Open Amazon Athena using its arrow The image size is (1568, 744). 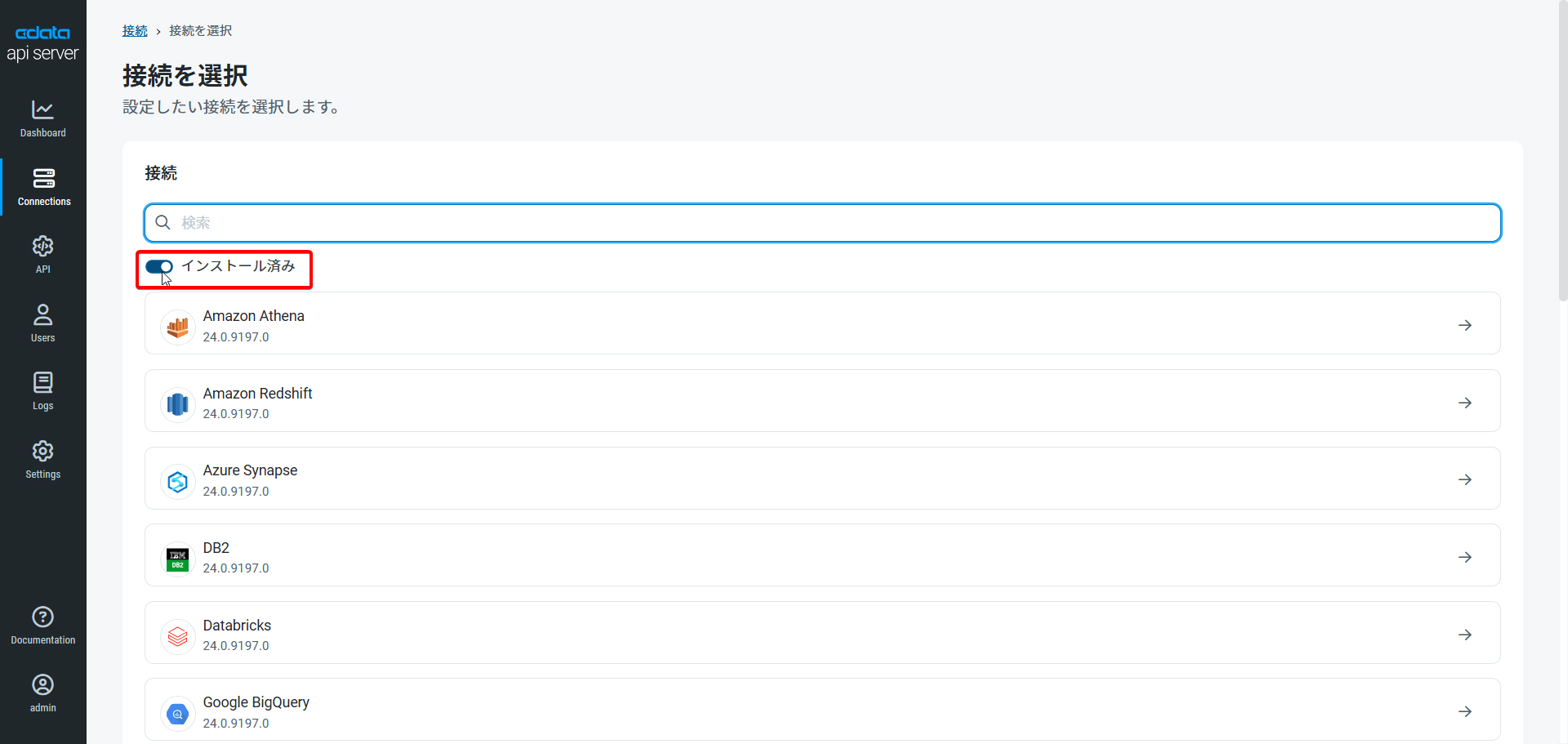1465,325
